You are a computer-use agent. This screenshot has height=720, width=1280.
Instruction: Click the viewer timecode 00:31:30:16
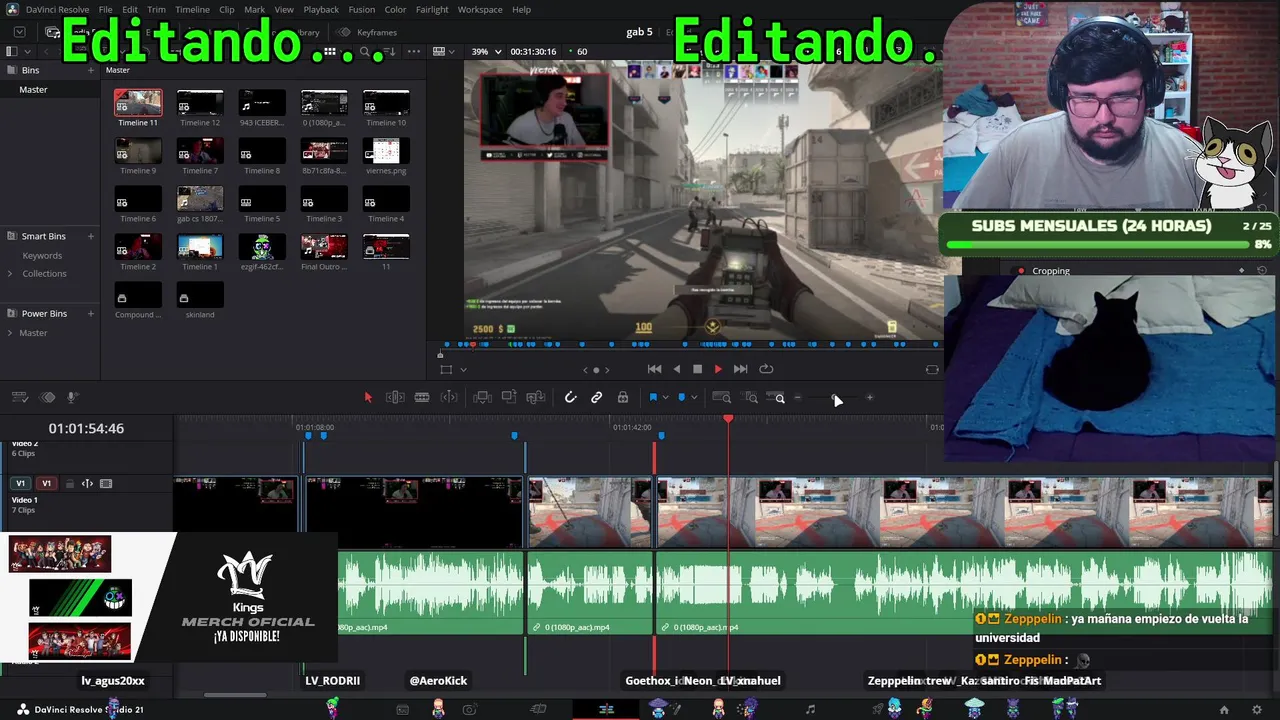pos(533,51)
